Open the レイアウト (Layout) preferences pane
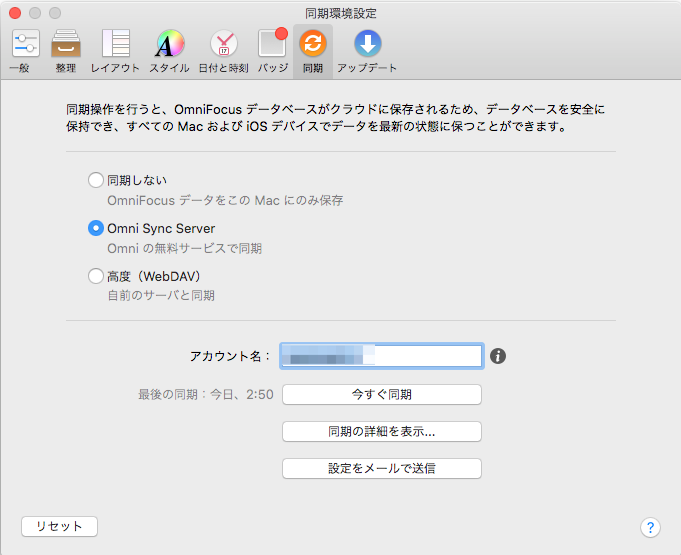This screenshot has width=681, height=555. coord(115,51)
